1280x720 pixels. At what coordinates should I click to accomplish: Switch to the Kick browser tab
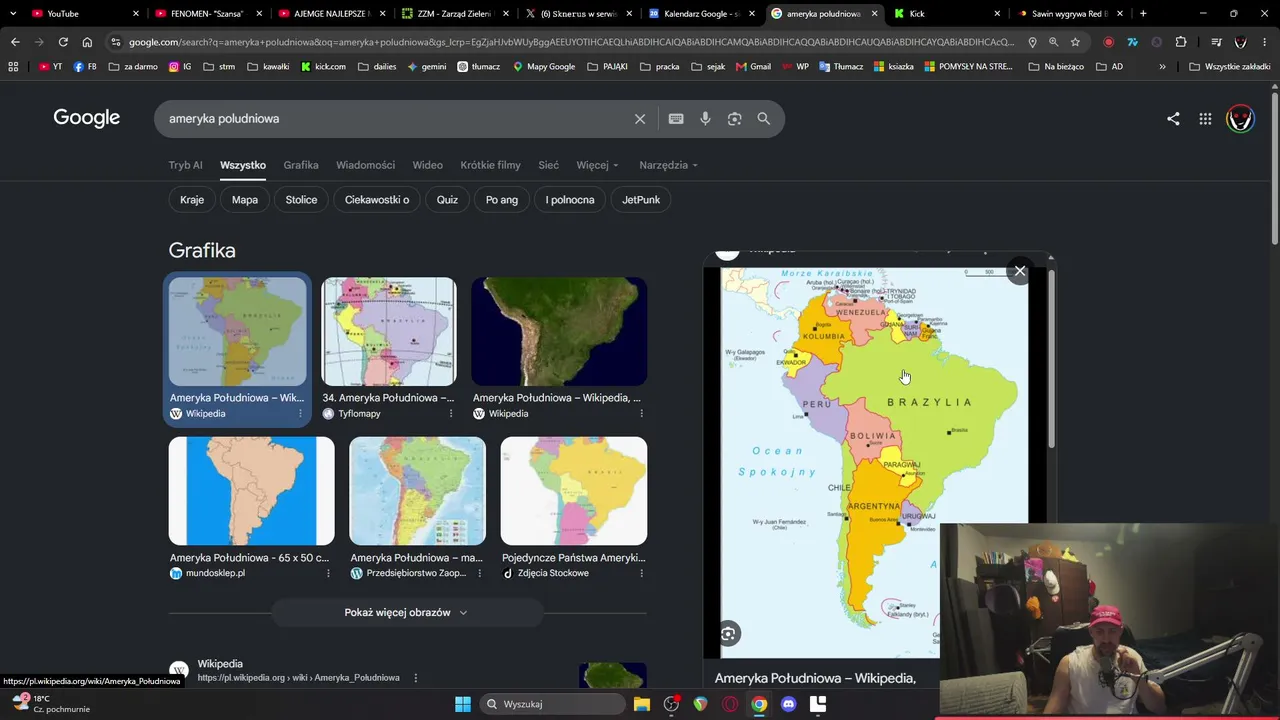(x=945, y=14)
